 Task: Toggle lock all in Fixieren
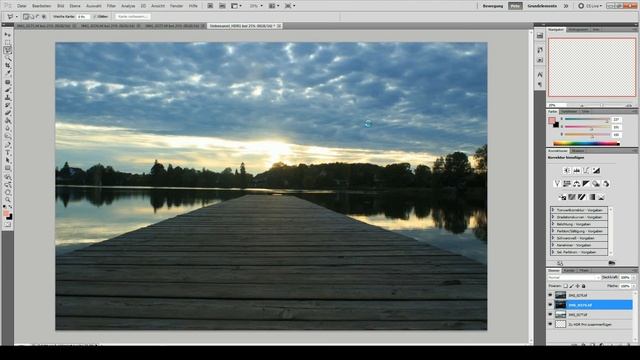583,286
